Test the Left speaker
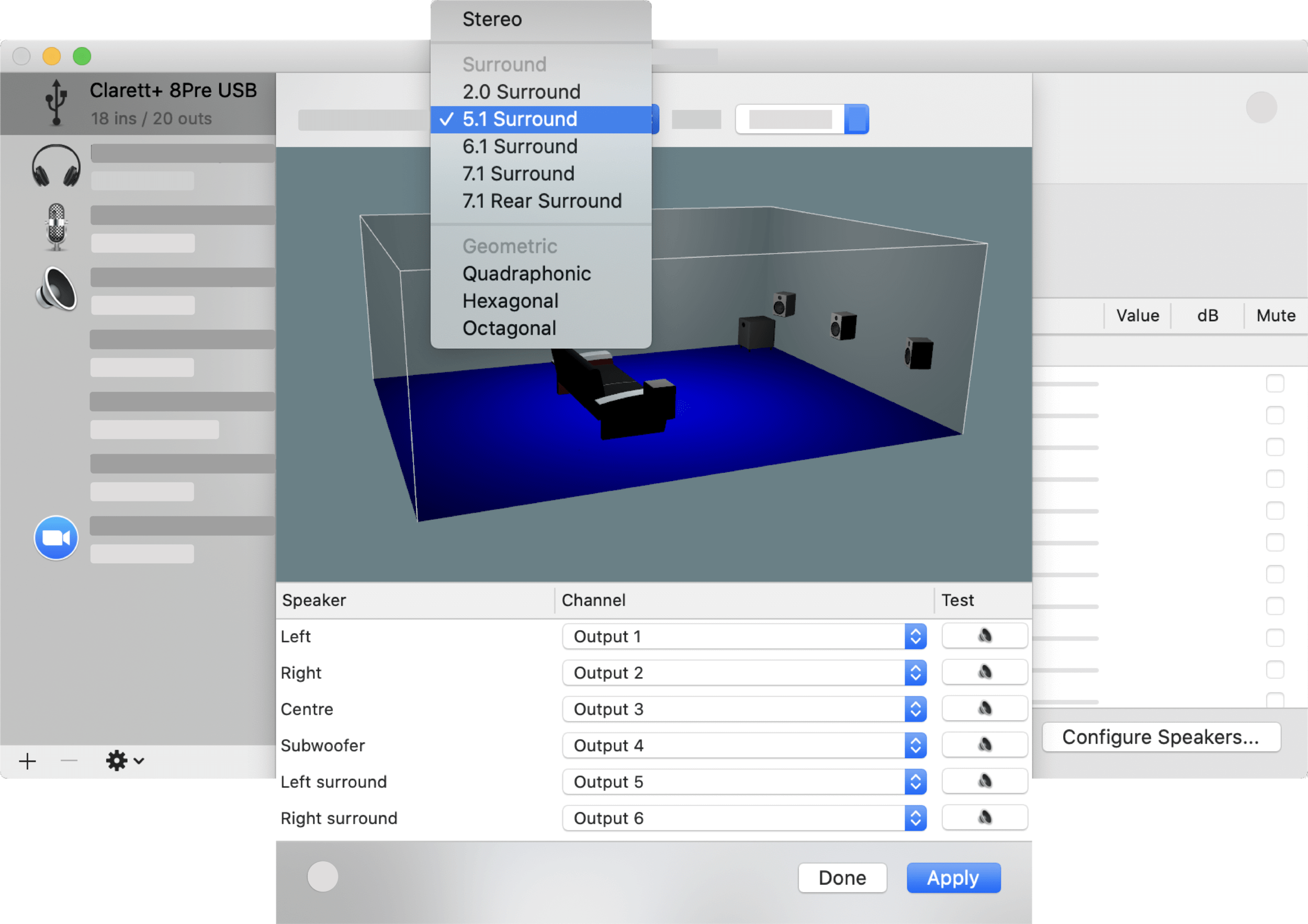This screenshot has height=924, width=1308. click(x=985, y=636)
